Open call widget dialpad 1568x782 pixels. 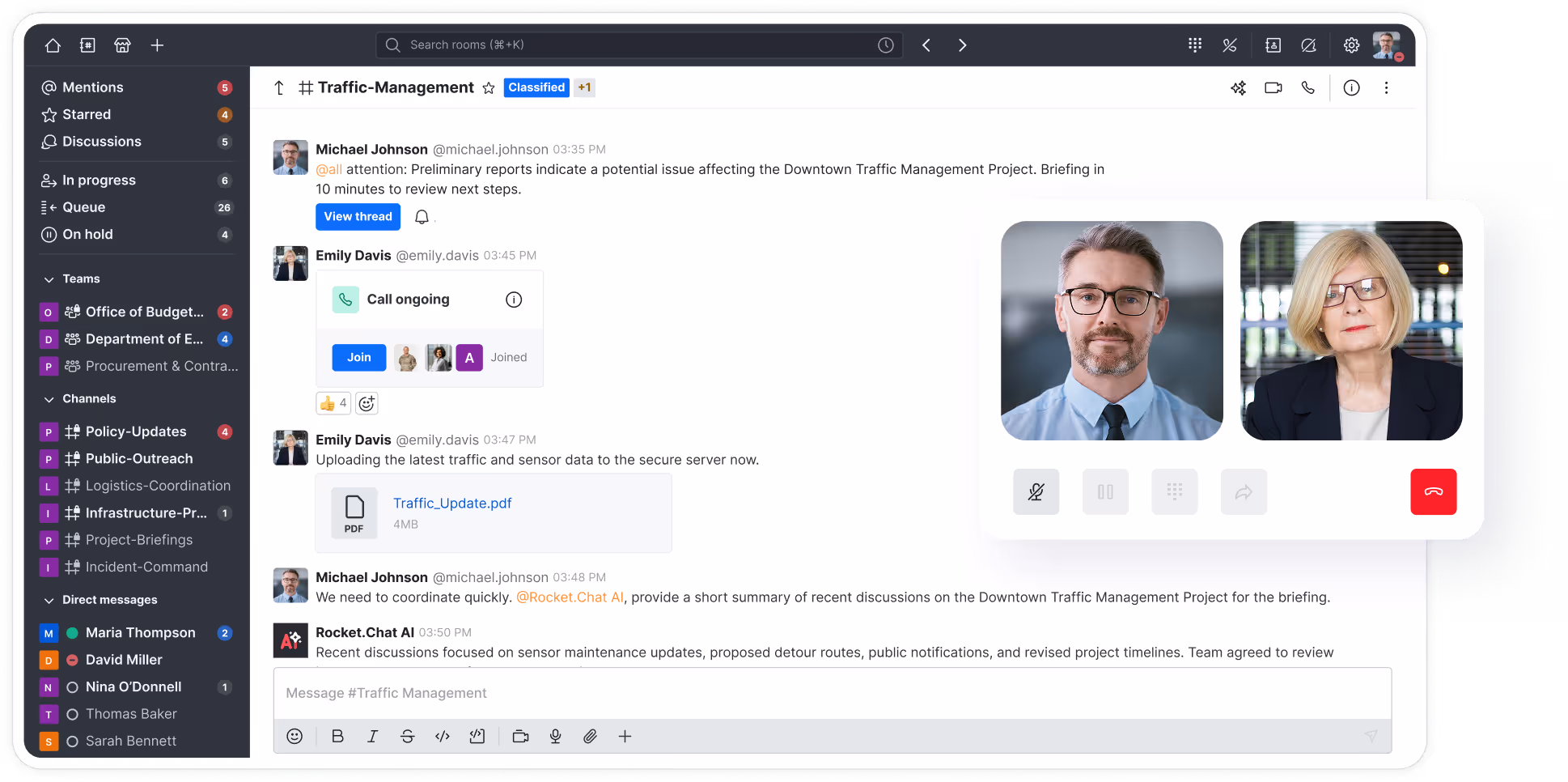[x=1175, y=492]
